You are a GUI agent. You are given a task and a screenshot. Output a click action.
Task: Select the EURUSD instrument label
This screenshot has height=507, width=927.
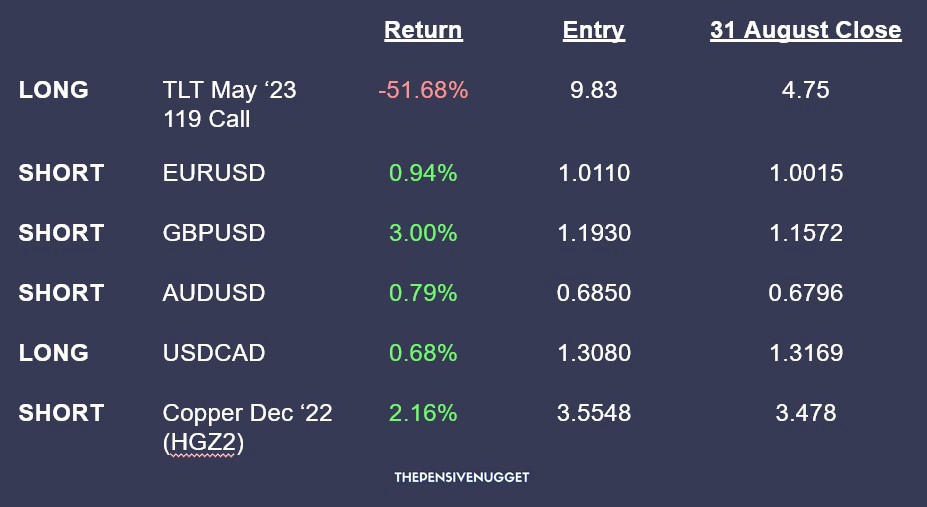coord(213,173)
